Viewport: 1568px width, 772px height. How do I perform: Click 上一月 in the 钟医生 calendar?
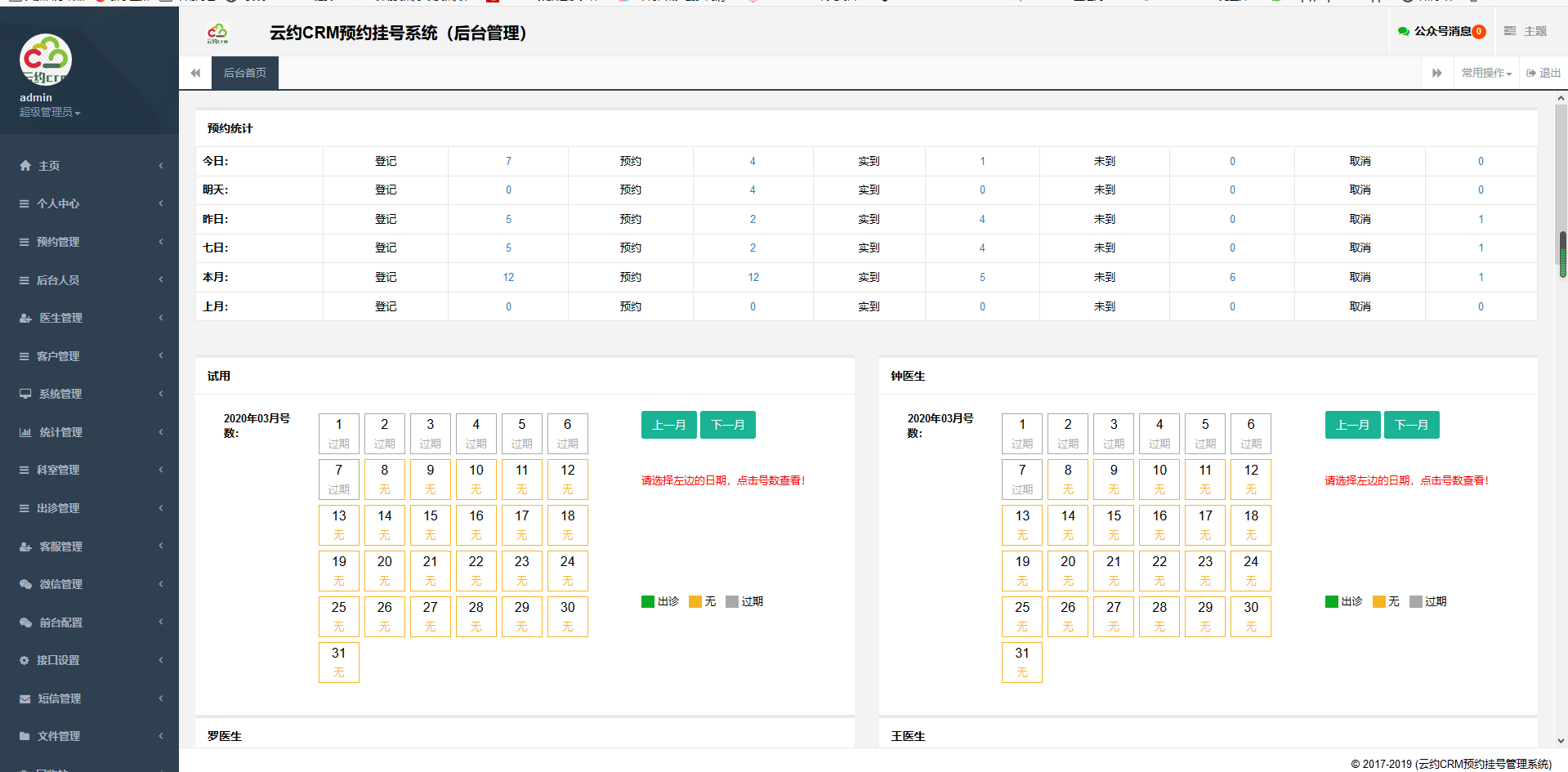point(1352,425)
